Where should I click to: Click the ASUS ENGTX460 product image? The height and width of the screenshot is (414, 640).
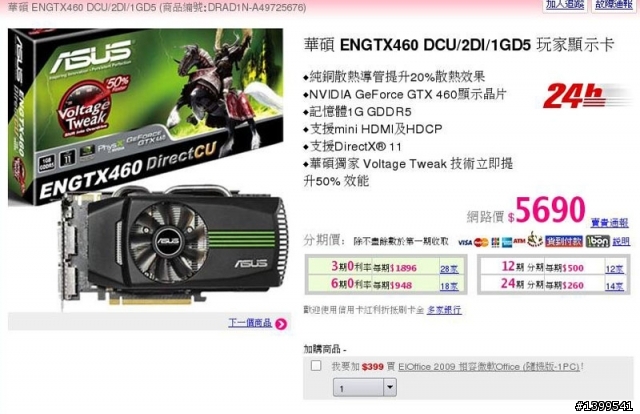(148, 169)
